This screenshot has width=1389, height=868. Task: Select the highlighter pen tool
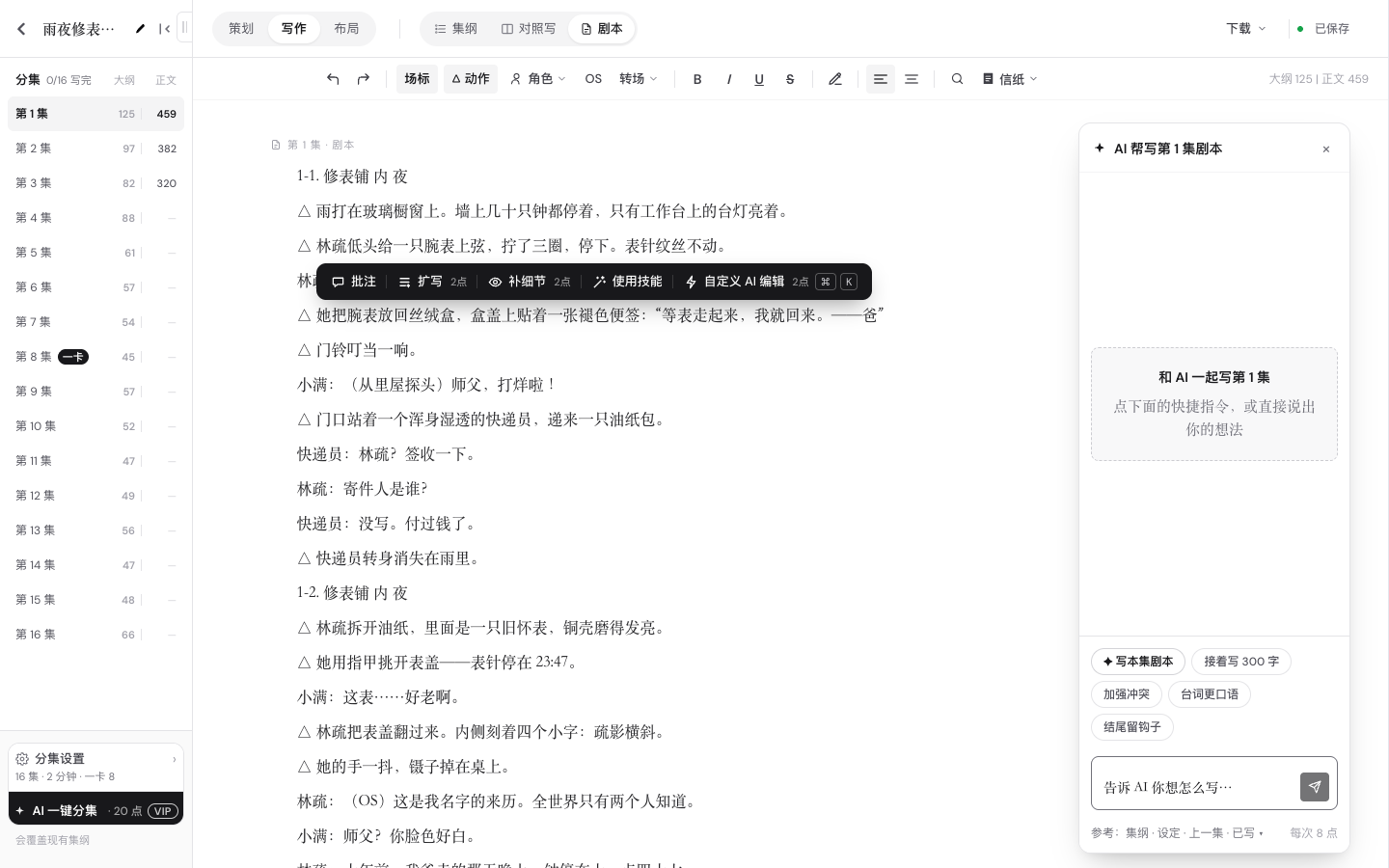835,79
